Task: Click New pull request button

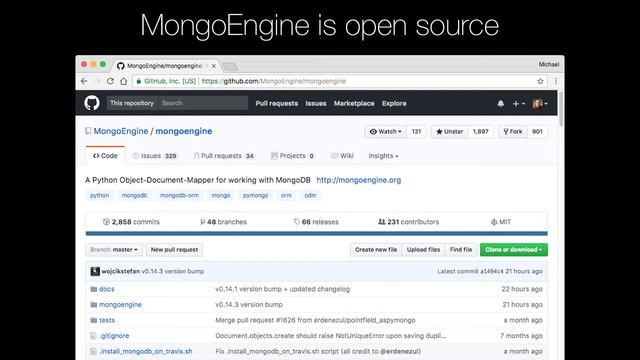Action: pos(174,250)
